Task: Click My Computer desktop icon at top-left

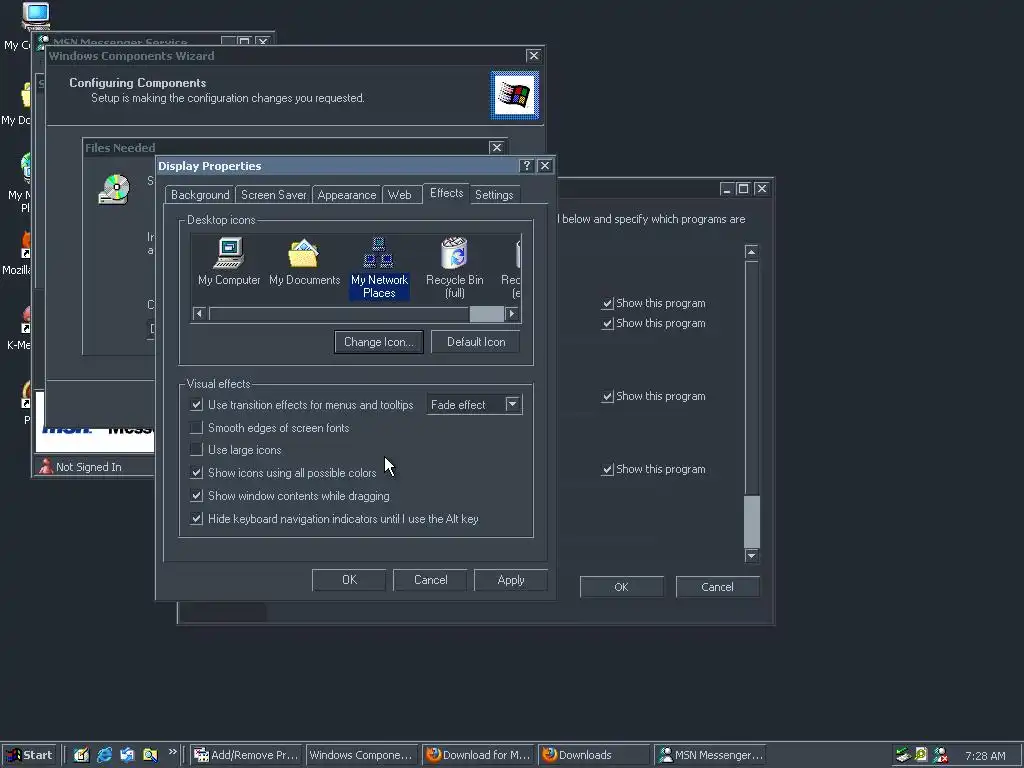Action: click(36, 16)
